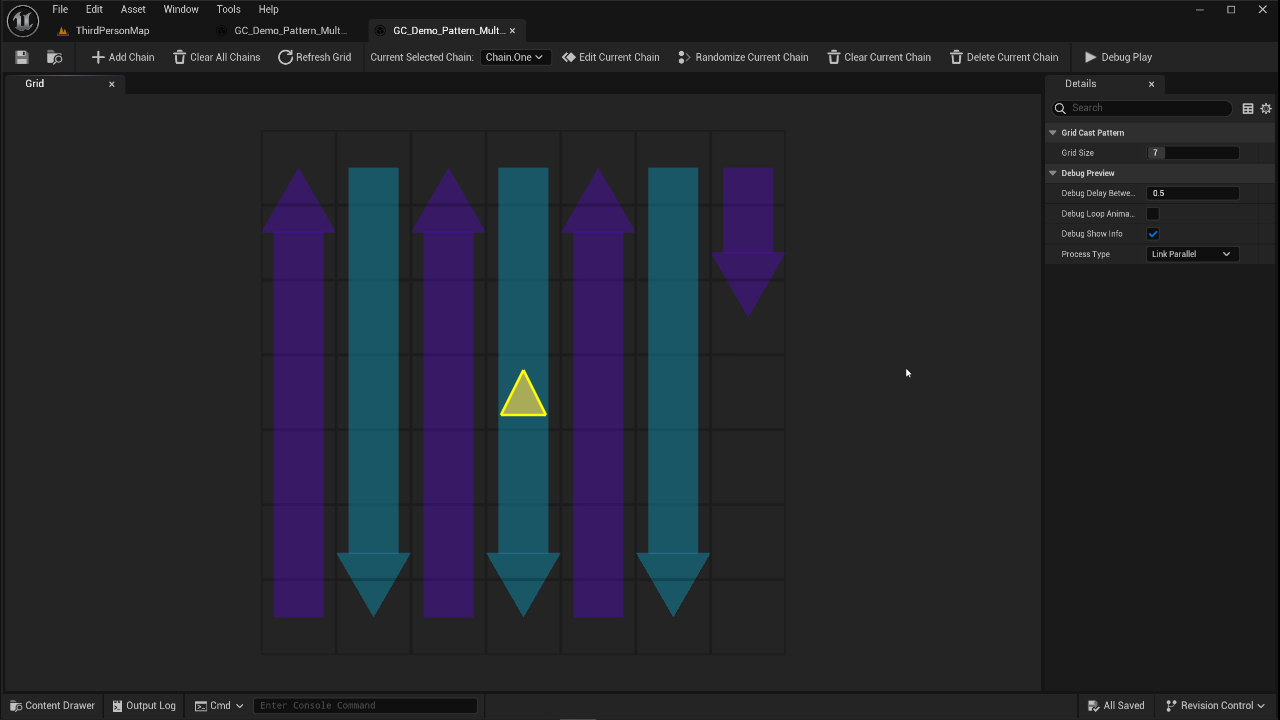Viewport: 1280px width, 720px height.
Task: Close the Details panel tab
Action: [1151, 84]
